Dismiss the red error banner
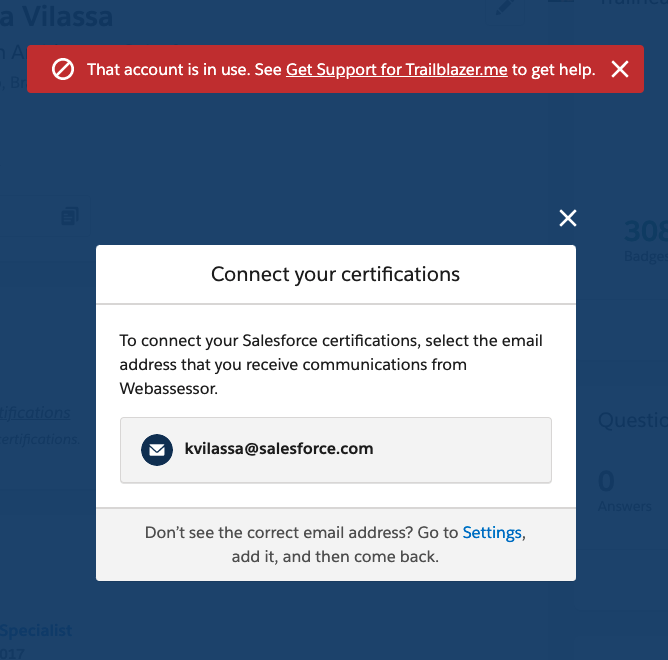 pos(620,69)
